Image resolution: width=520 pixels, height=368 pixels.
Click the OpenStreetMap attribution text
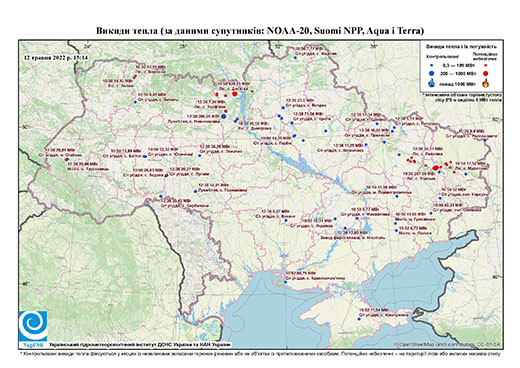447,344
